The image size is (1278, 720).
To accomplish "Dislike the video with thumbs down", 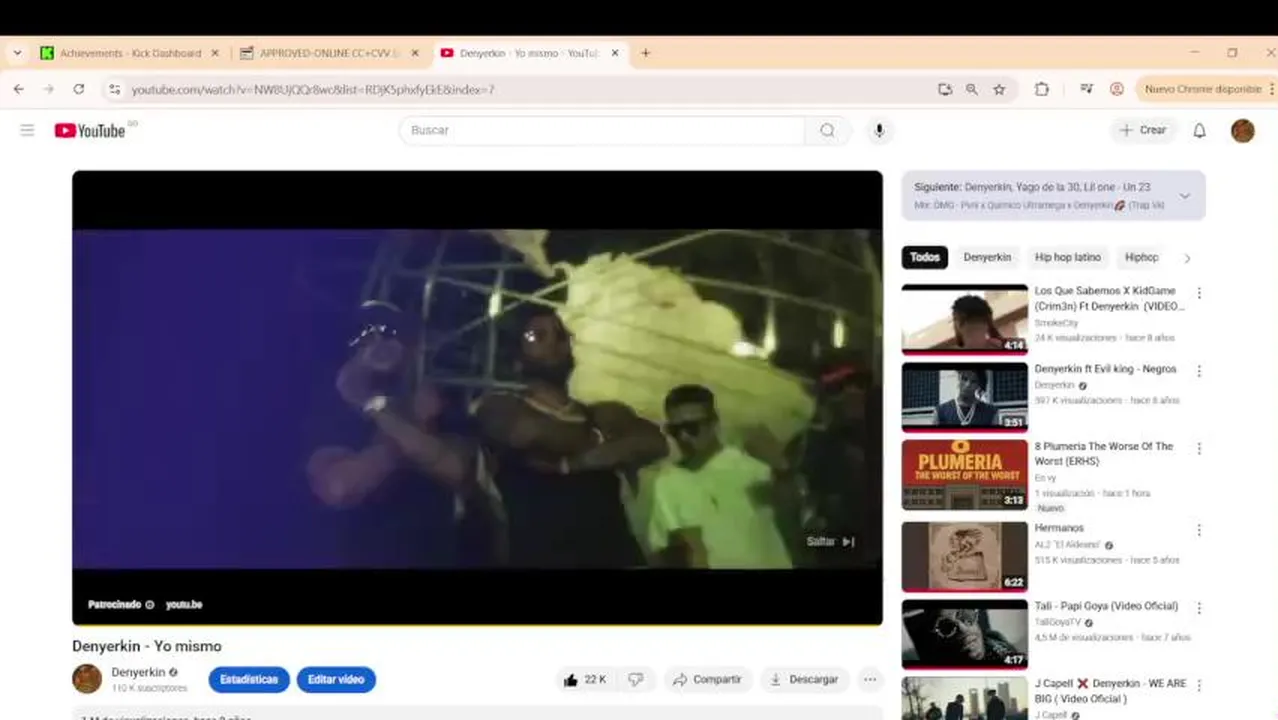I will [636, 679].
